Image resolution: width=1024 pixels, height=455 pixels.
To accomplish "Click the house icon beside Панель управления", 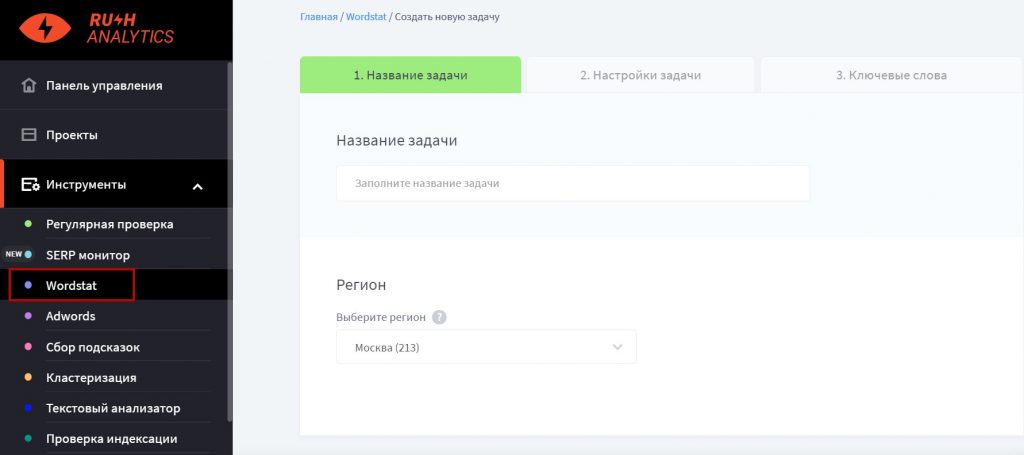I will click(29, 86).
